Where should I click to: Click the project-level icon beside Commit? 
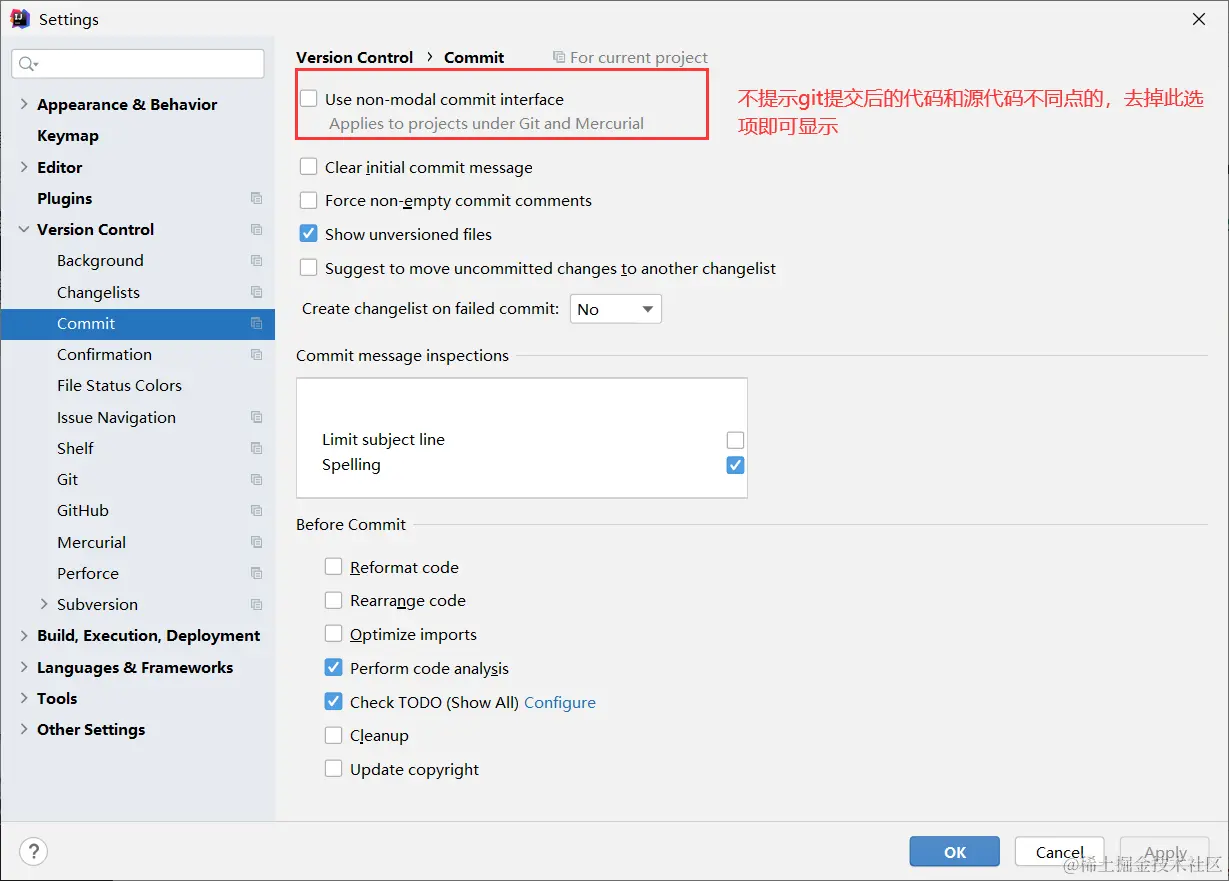256,323
